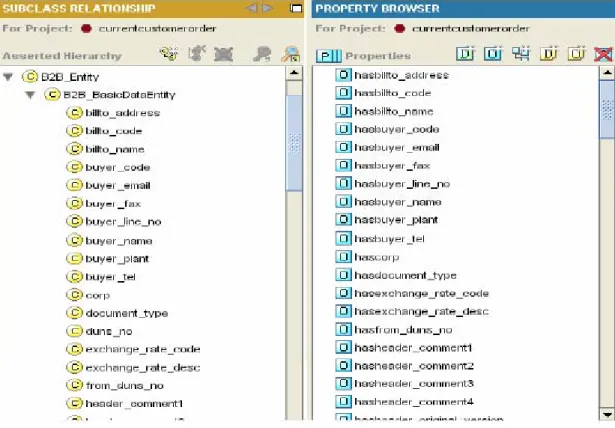Click the property list scrollbar down arrow

point(607,414)
